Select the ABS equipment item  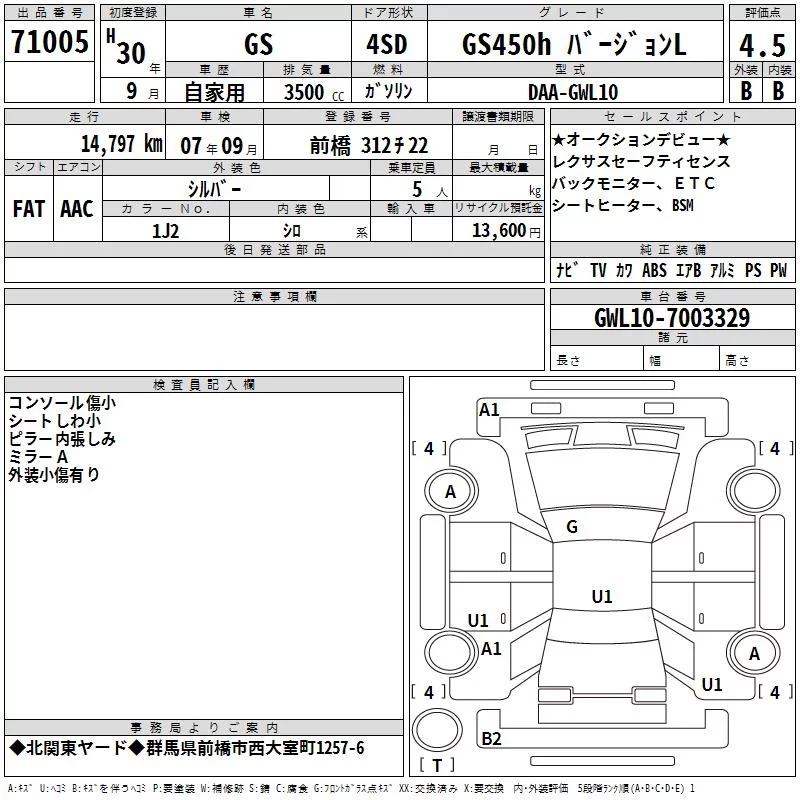tap(654, 270)
